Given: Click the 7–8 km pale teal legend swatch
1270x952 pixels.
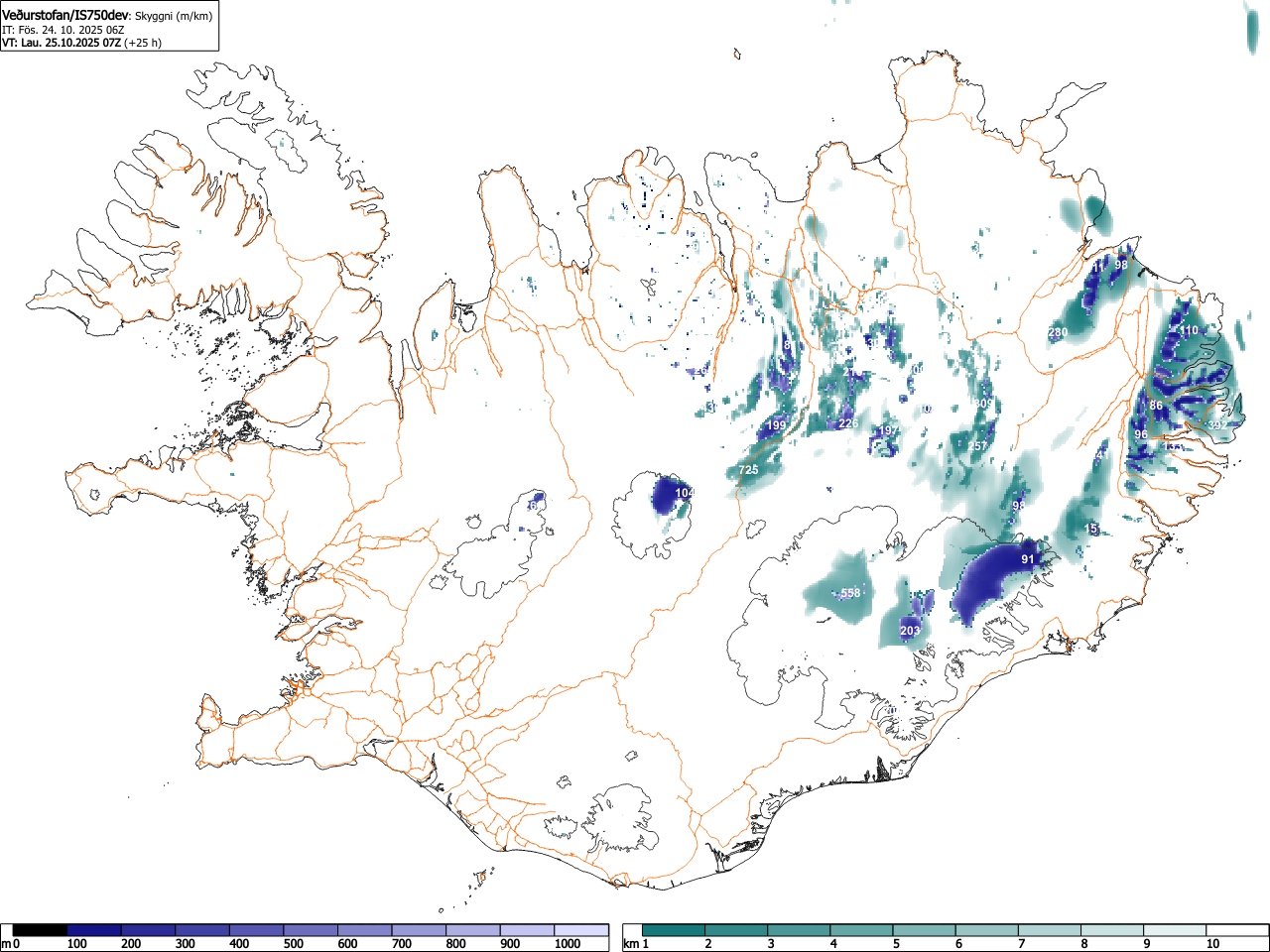Looking at the screenshot, I should coord(1052,930).
